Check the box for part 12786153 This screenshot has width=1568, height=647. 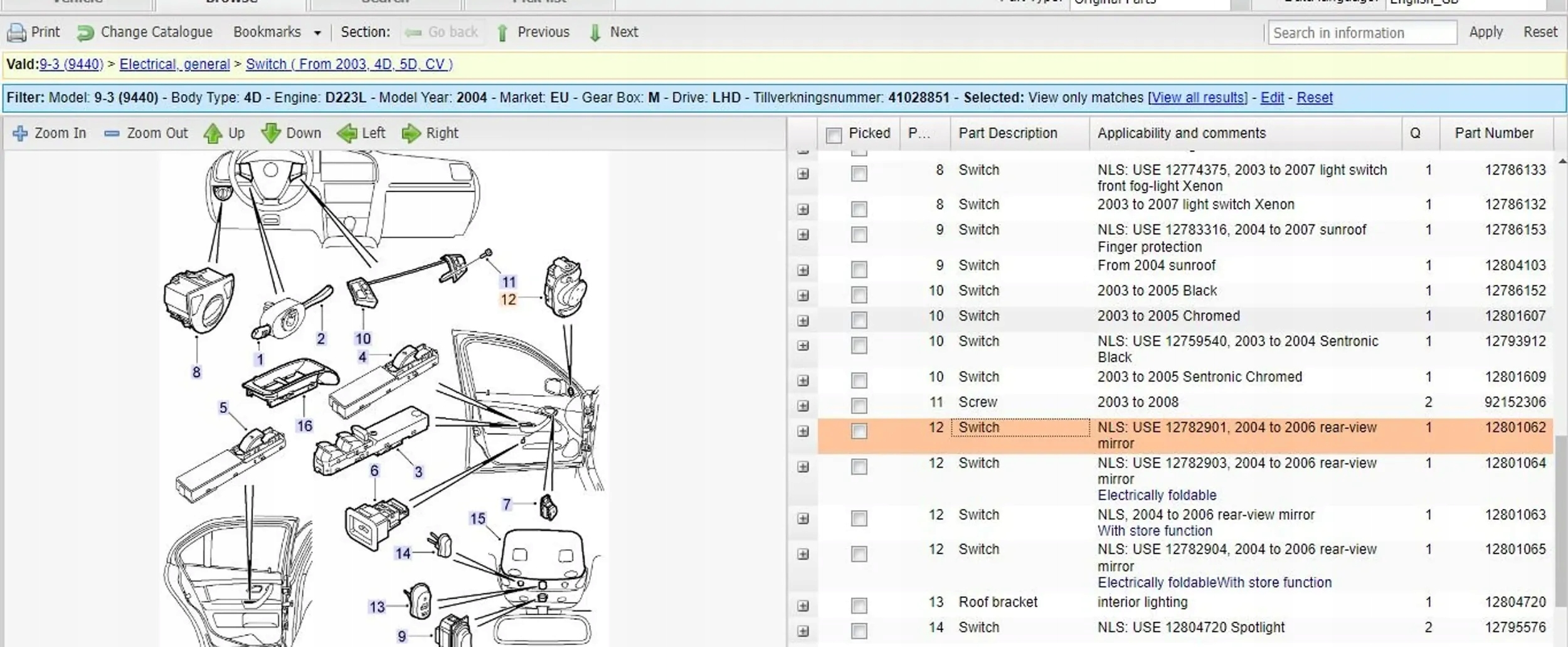click(859, 235)
